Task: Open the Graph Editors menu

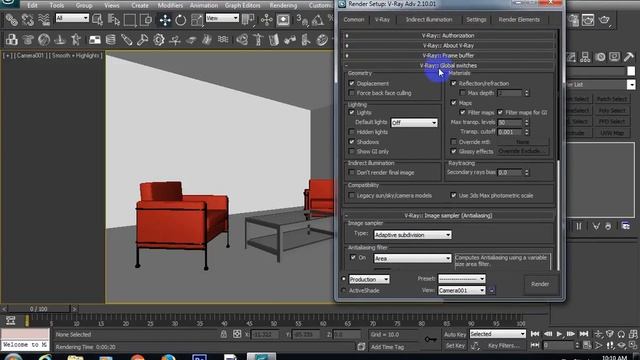Action: coord(242,5)
